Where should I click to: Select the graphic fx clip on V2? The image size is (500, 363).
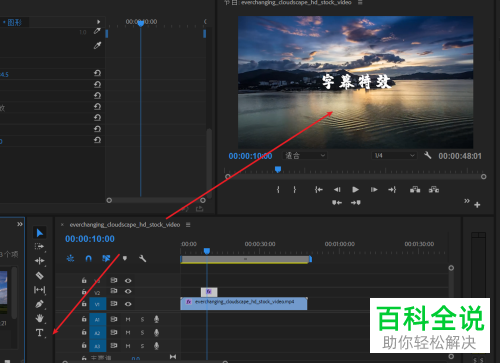coord(209,292)
